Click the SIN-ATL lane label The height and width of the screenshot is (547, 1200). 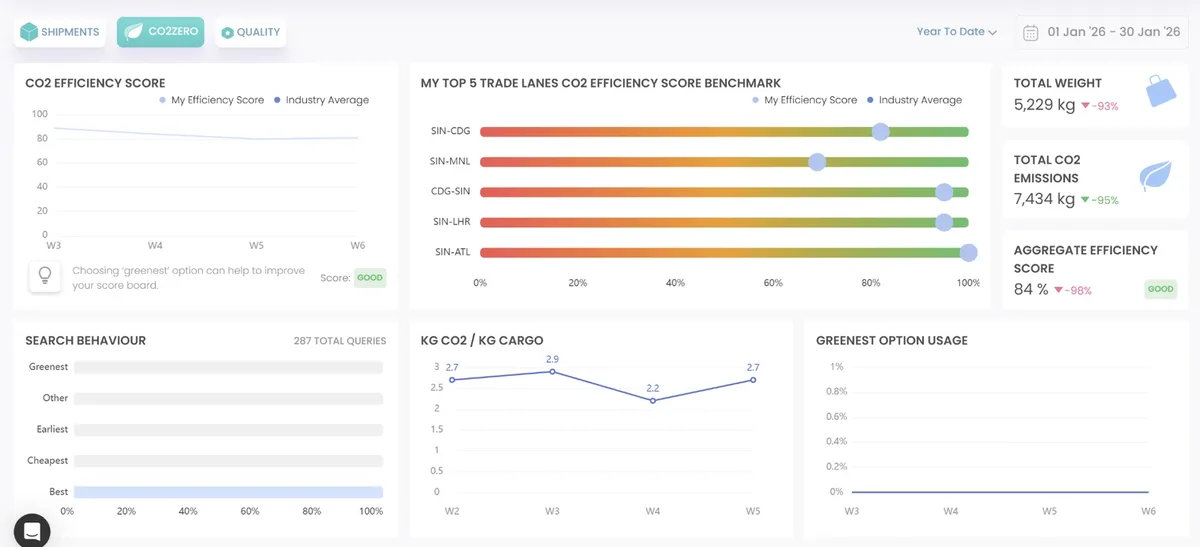(x=452, y=253)
